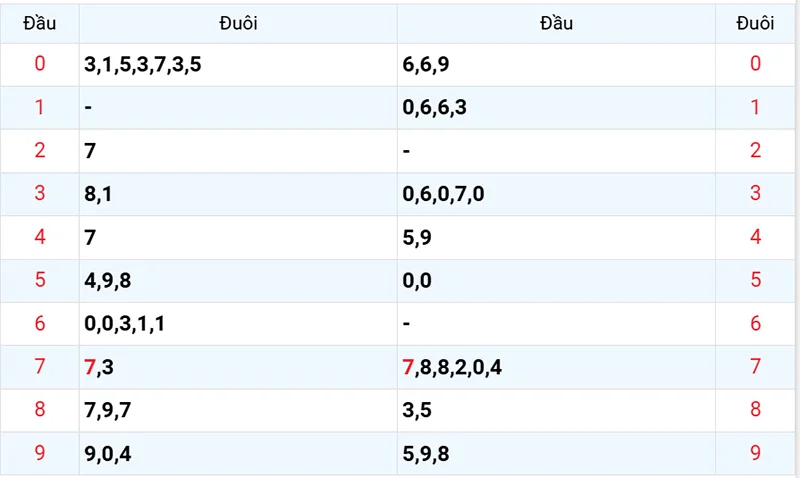
Task: Click red number 1 in the leftmost column
Action: click(x=40, y=108)
